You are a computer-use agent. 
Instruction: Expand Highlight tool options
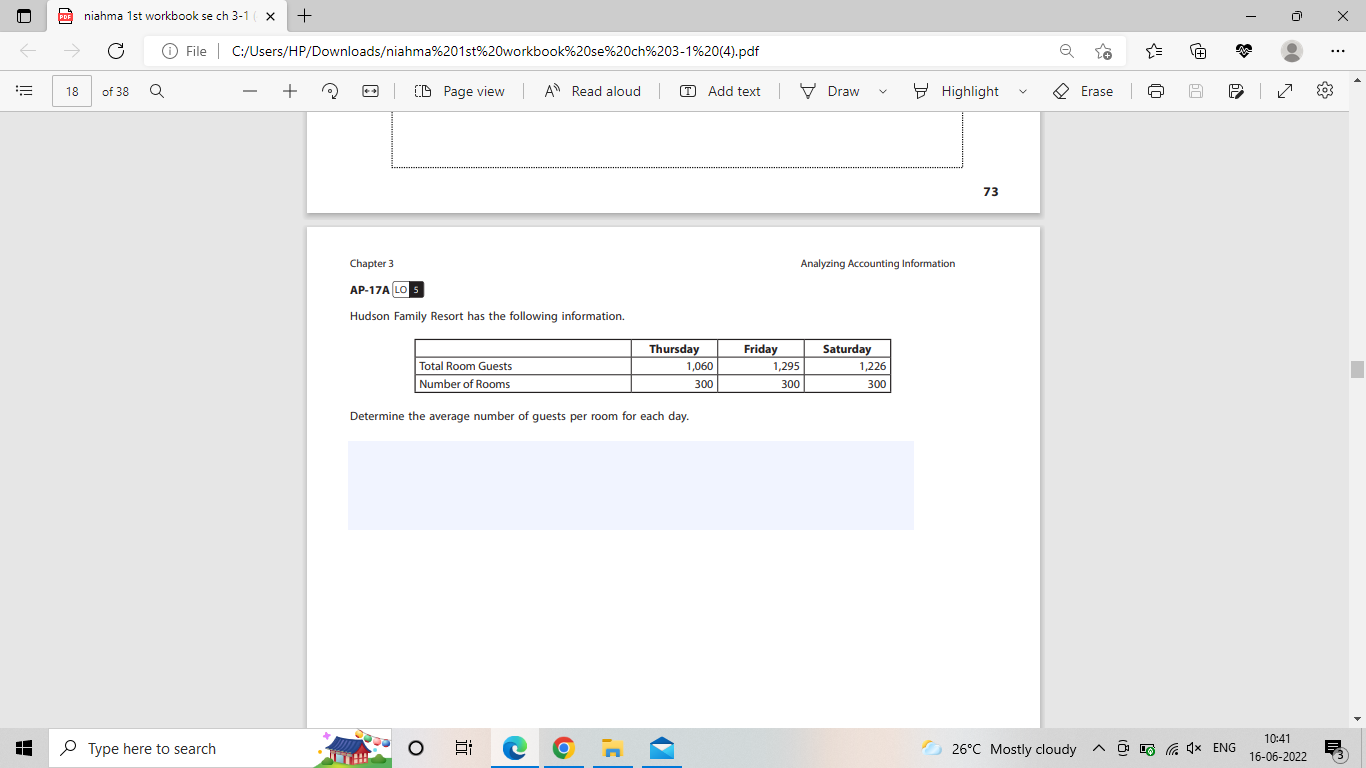(1023, 91)
